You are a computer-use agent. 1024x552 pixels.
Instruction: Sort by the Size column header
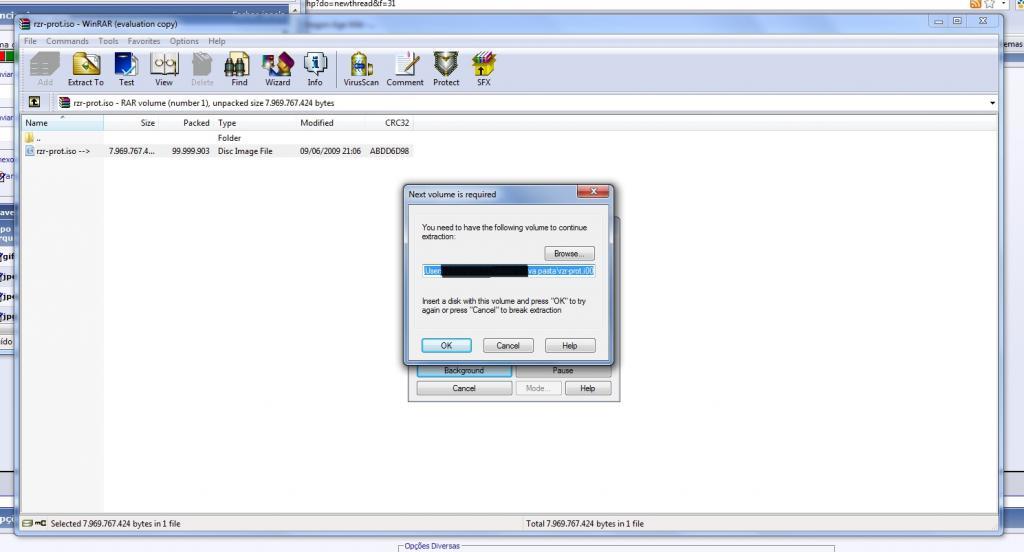click(x=131, y=123)
